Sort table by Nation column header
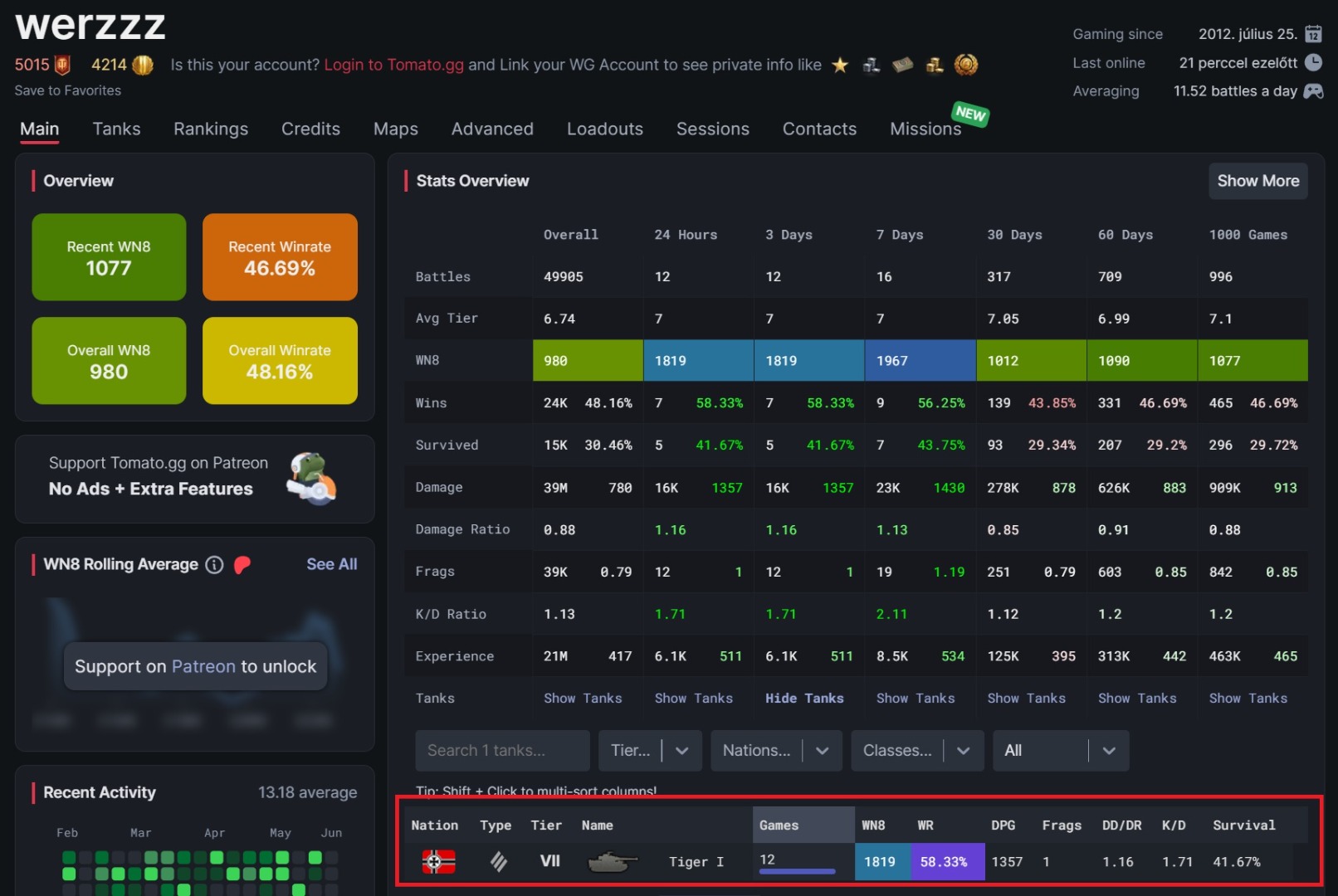This screenshot has width=1338, height=896. [x=434, y=825]
